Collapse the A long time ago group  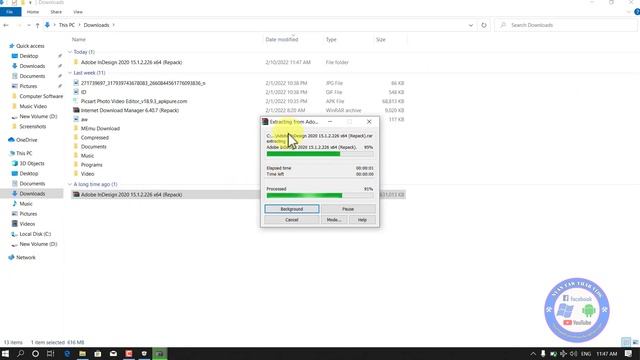click(x=70, y=184)
